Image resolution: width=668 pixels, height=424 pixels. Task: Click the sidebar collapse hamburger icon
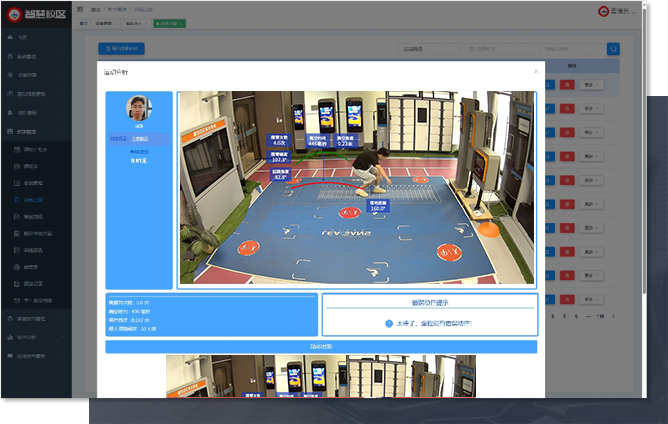pyautogui.click(x=80, y=8)
